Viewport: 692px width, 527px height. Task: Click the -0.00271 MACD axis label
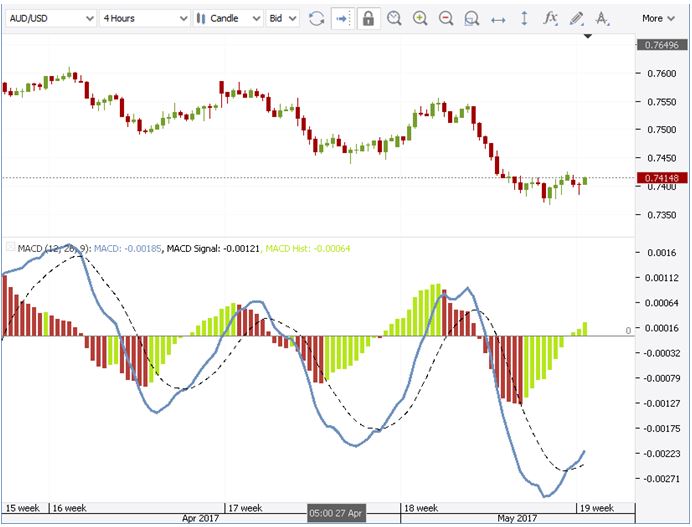[662, 478]
